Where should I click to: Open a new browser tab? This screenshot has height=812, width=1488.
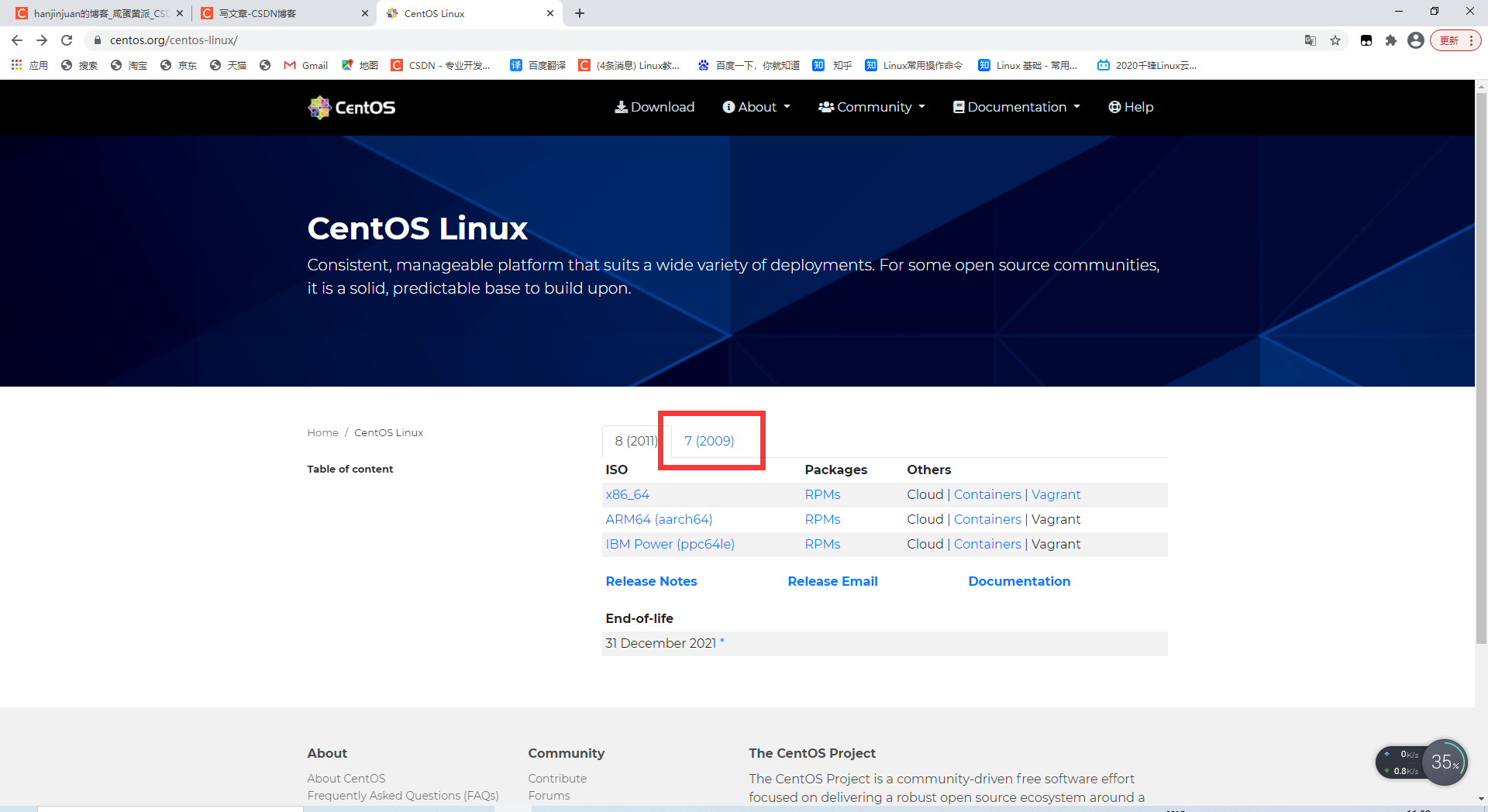tap(580, 13)
